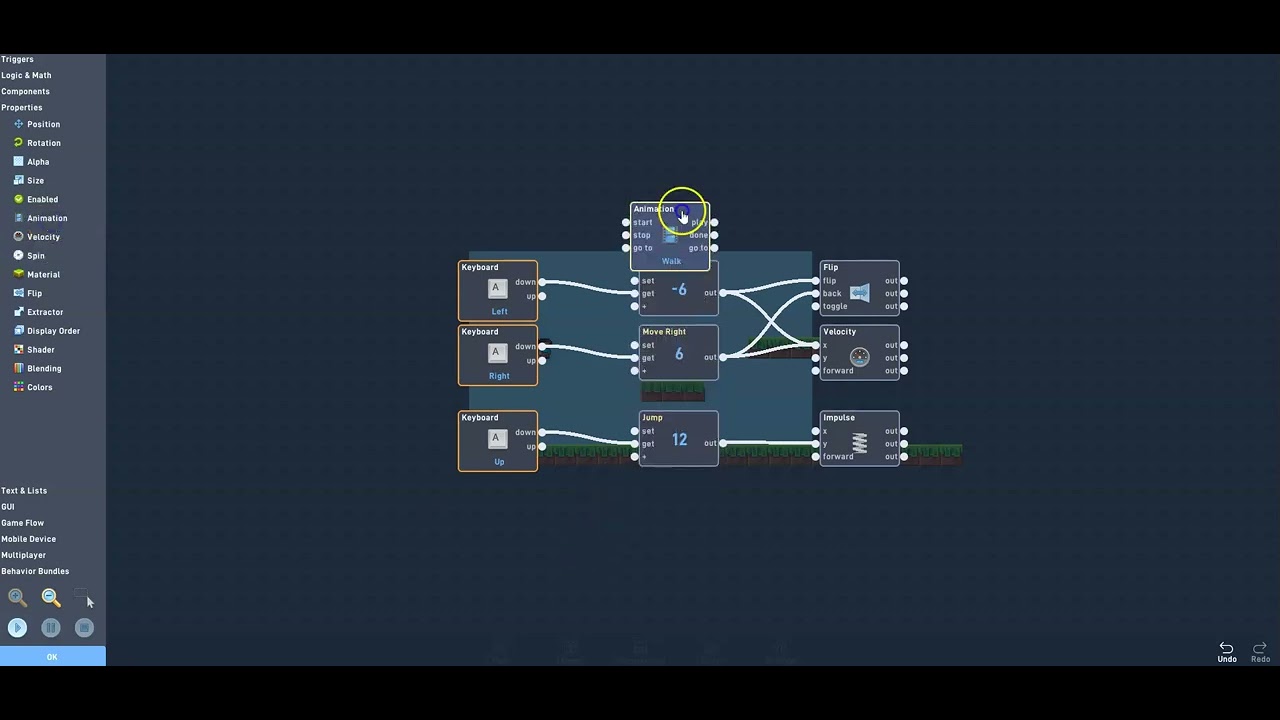Select the Shader behavior icon
The width and height of the screenshot is (1280, 720).
18,349
